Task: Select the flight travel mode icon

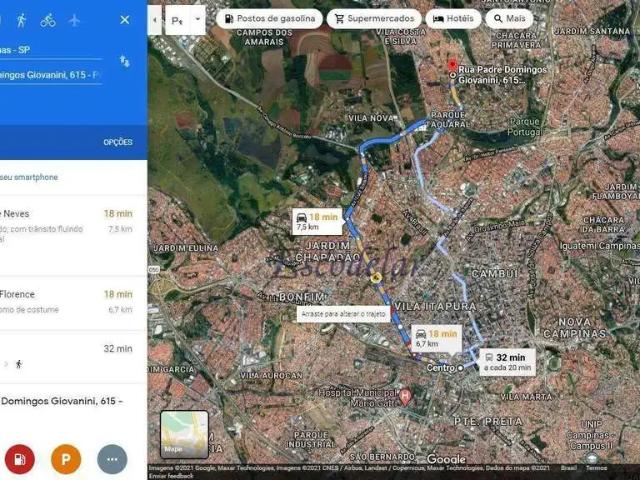Action: pos(74,20)
